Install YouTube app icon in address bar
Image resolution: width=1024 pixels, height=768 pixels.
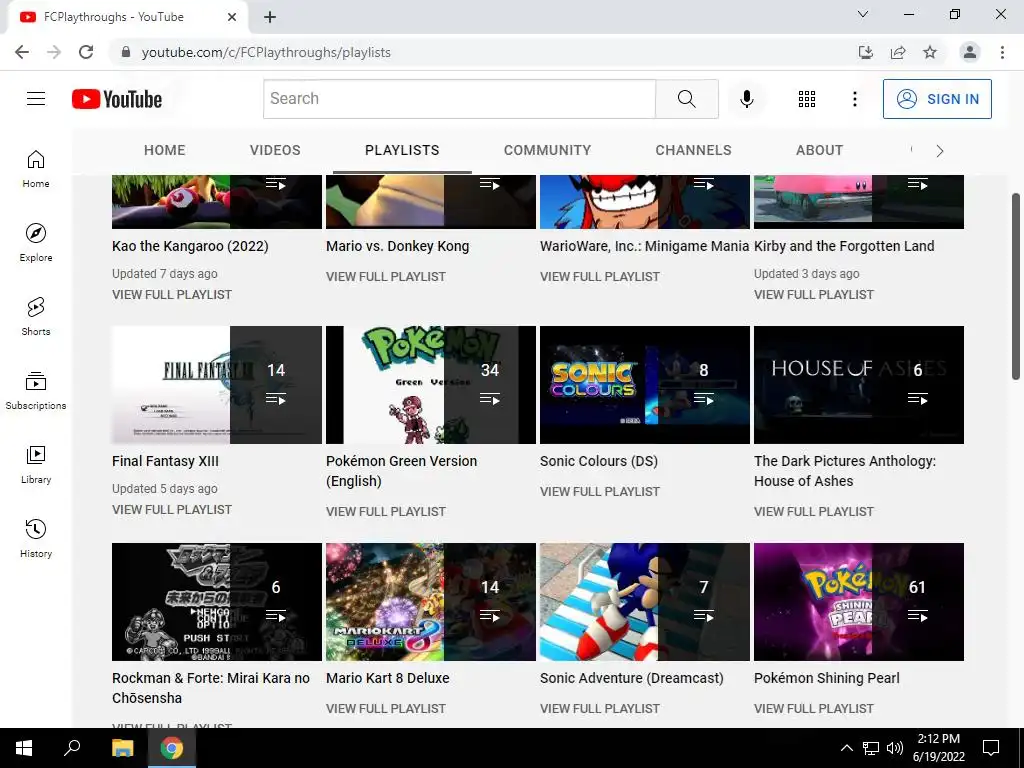[865, 52]
